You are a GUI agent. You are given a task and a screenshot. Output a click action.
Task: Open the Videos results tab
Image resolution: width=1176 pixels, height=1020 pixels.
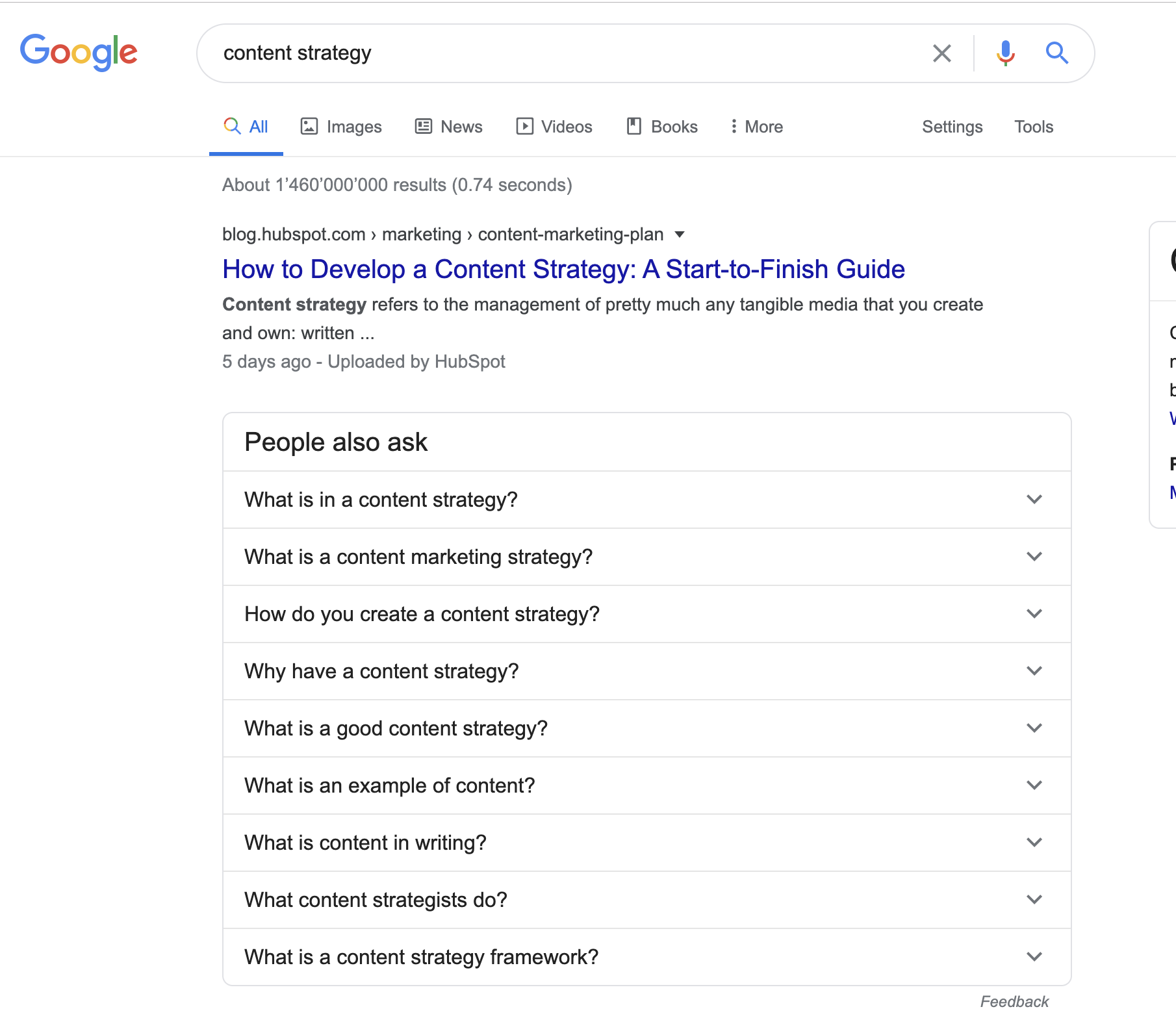(x=554, y=127)
